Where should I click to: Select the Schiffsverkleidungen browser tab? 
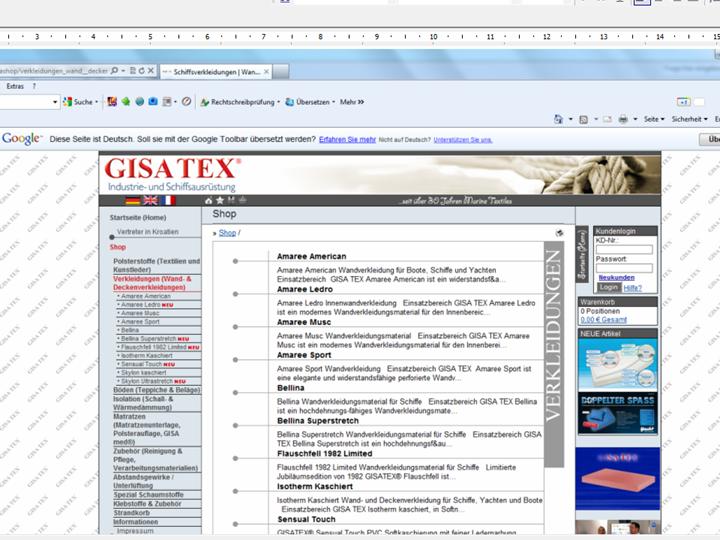point(215,72)
